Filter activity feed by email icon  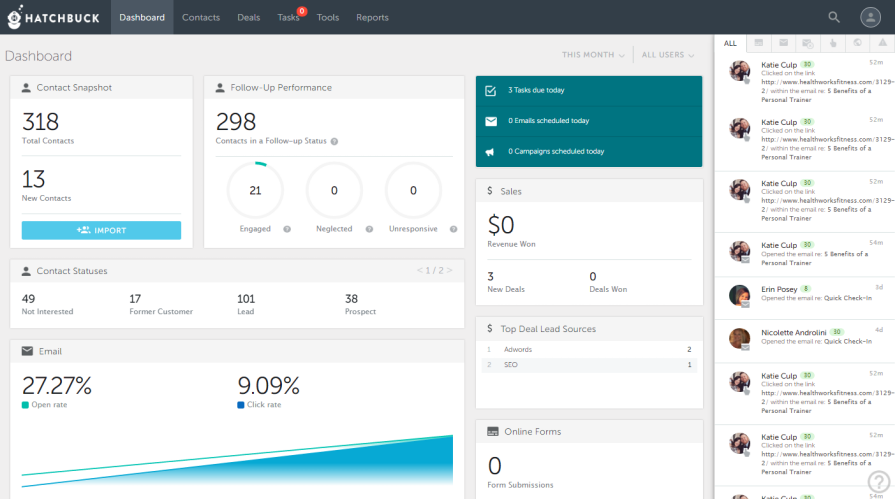click(783, 44)
